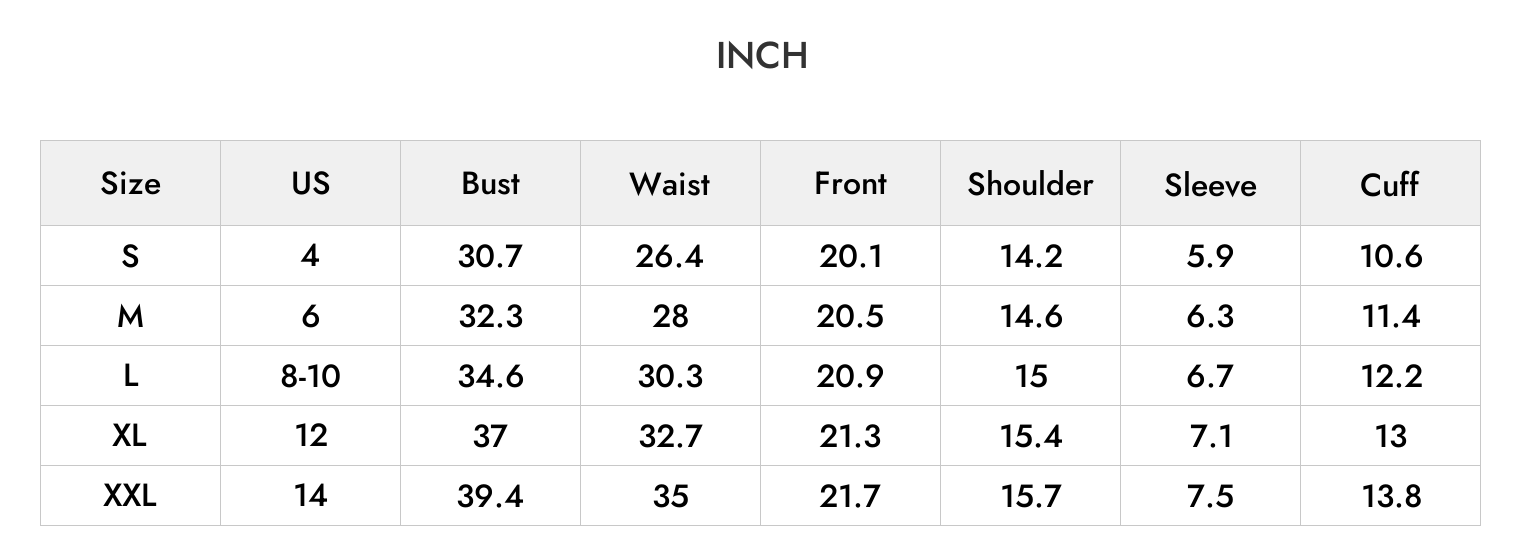Click the Shoulder column header
Viewport: 1520px width, 540px height.
point(1030,184)
